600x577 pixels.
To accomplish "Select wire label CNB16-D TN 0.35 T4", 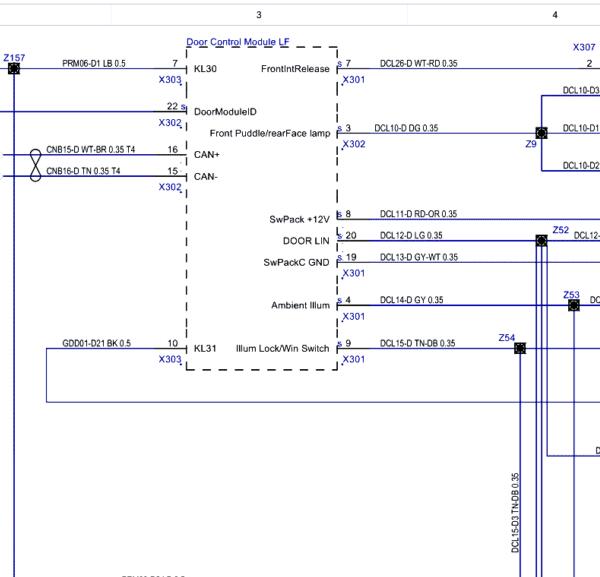I will click(83, 171).
